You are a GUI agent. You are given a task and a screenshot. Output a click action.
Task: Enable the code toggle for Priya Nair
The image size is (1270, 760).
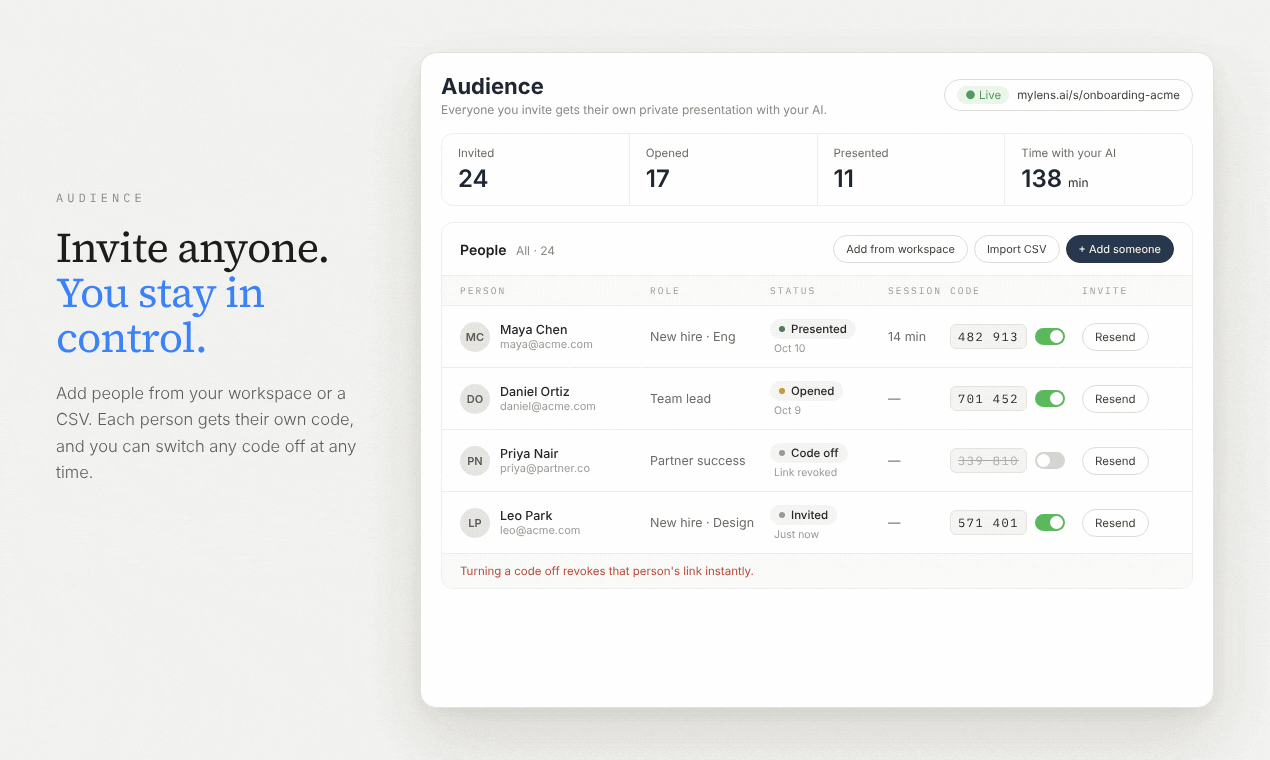(1050, 461)
